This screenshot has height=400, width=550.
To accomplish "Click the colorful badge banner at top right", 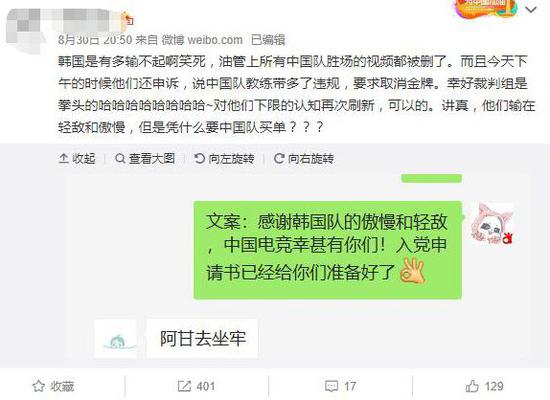I will coord(485,8).
